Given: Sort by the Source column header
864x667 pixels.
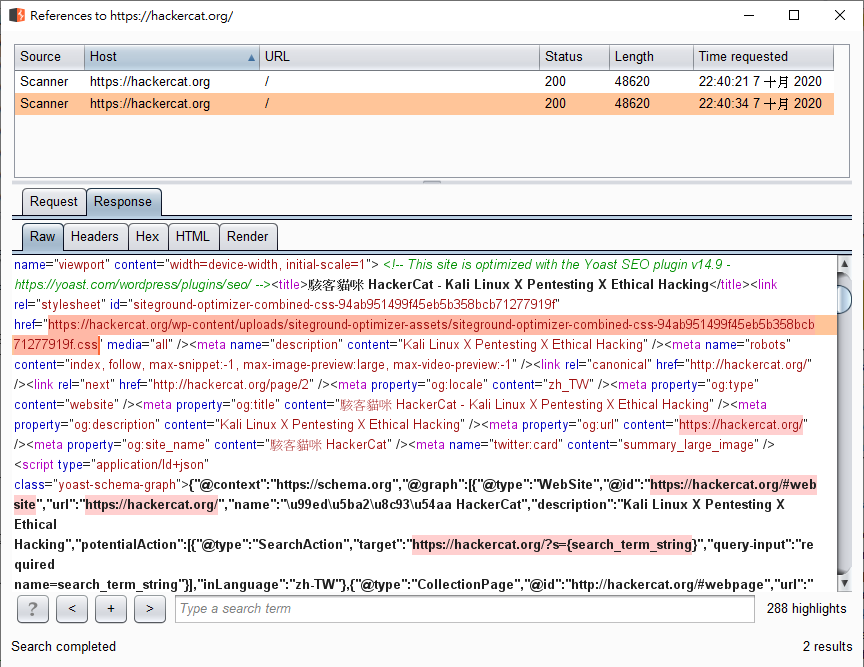Looking at the screenshot, I should click(49, 57).
